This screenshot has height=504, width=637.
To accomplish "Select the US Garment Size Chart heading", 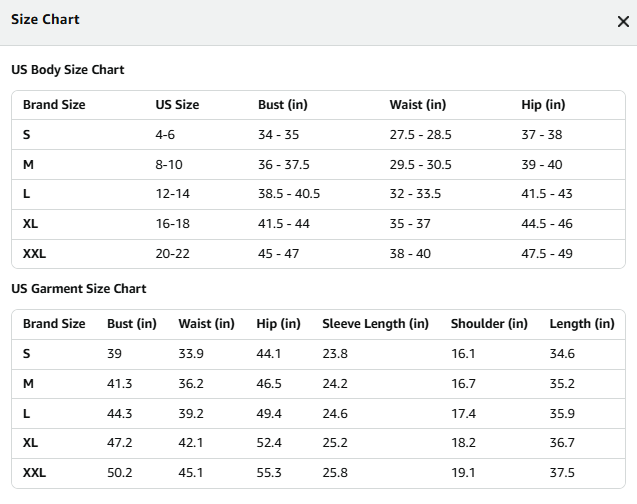I will (78, 289).
